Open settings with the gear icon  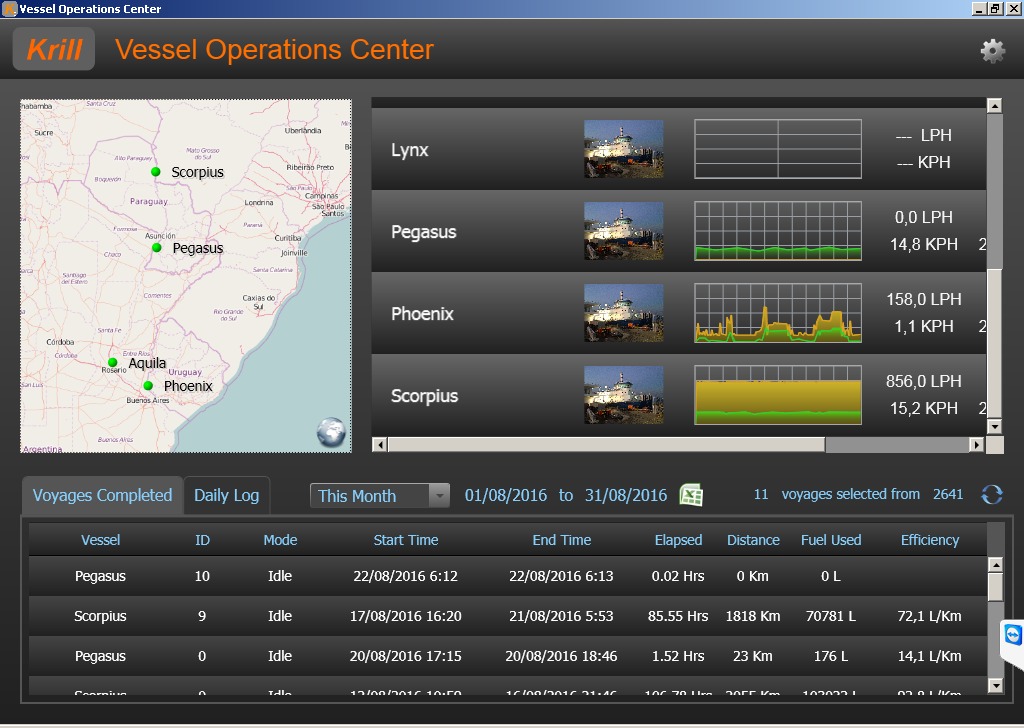coord(992,51)
